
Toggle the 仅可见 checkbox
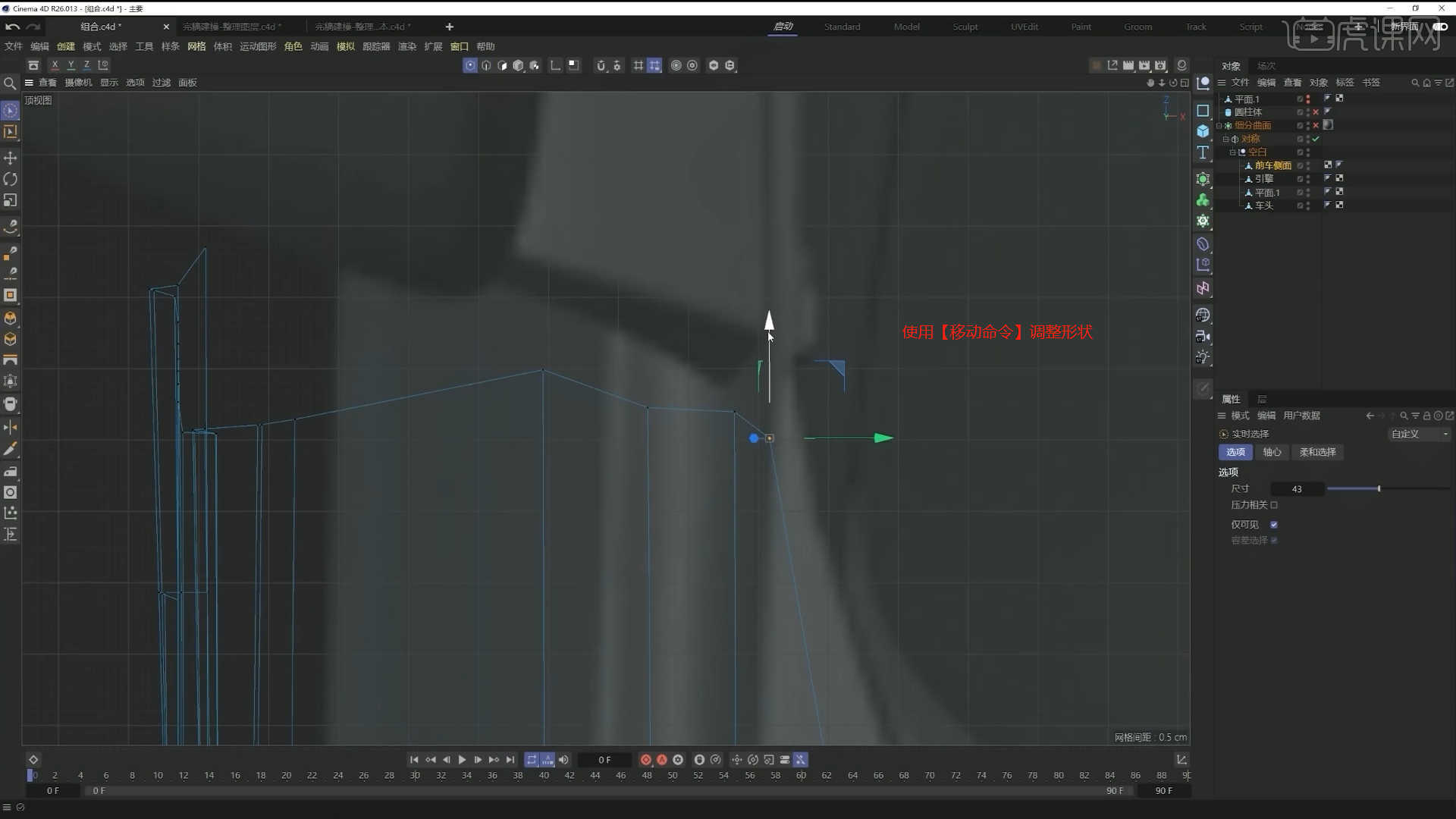[1274, 525]
